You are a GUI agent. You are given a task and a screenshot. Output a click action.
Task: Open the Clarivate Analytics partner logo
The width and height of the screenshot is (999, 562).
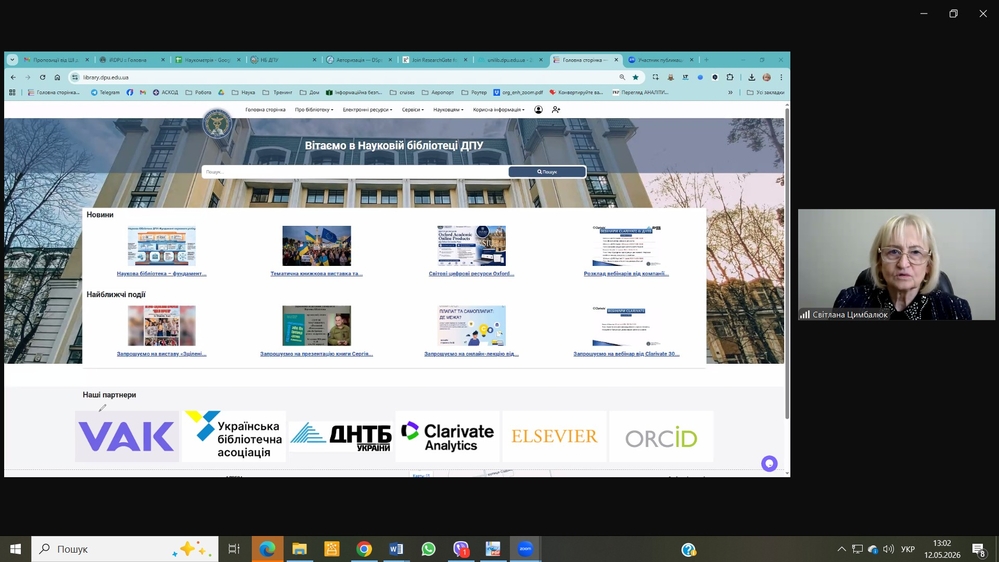(x=447, y=436)
